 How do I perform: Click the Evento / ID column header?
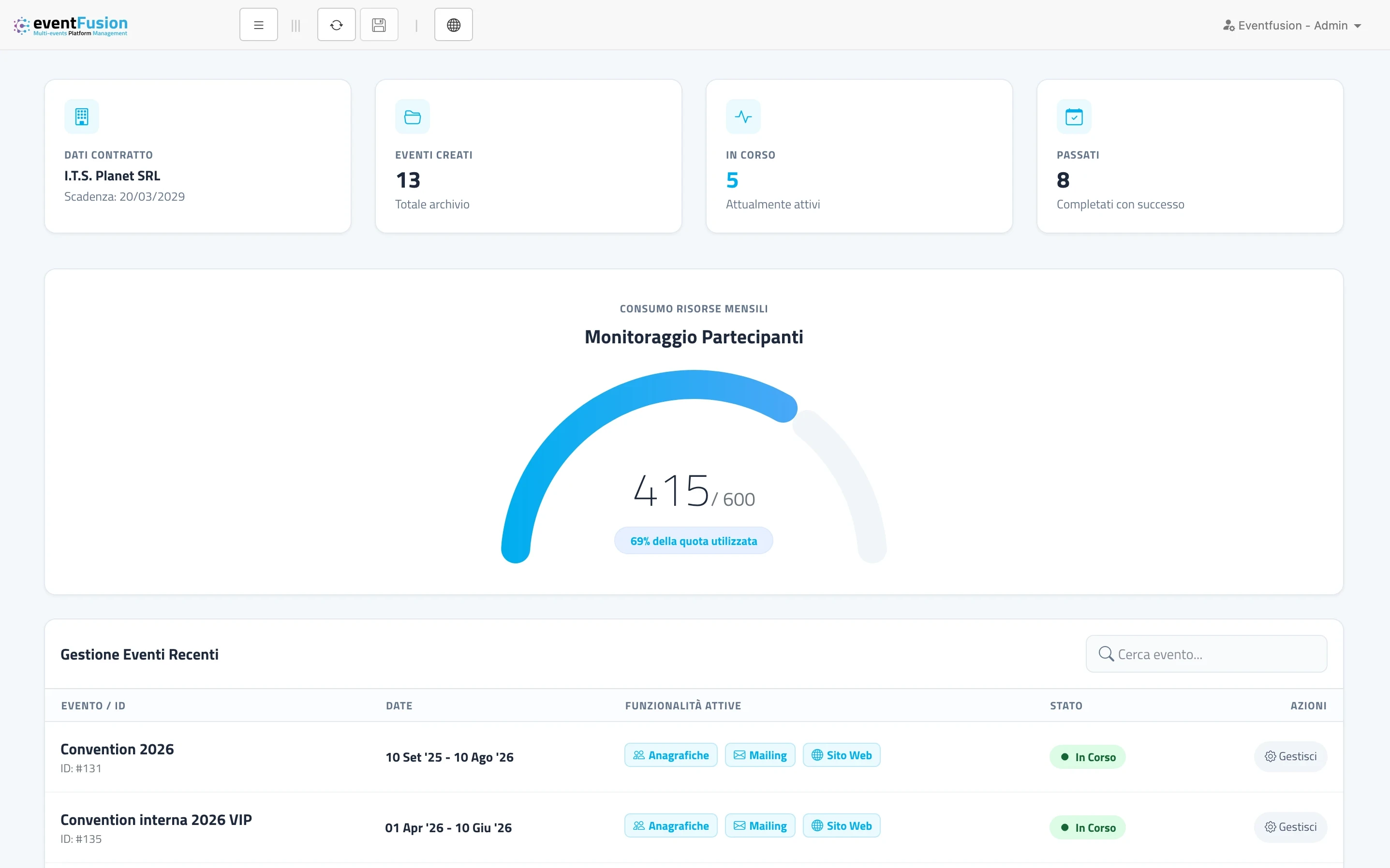[x=93, y=706]
